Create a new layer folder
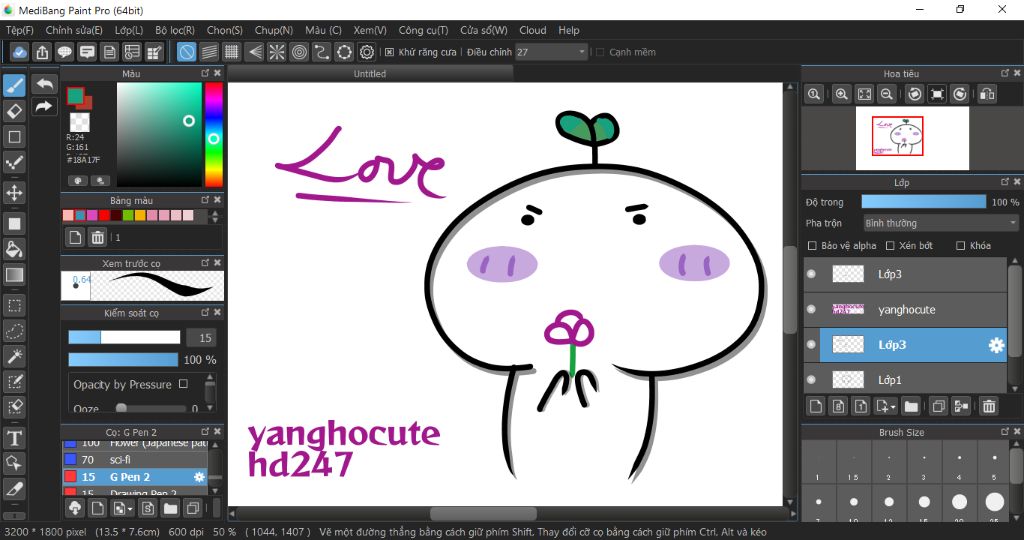The image size is (1024, 540). pos(911,406)
